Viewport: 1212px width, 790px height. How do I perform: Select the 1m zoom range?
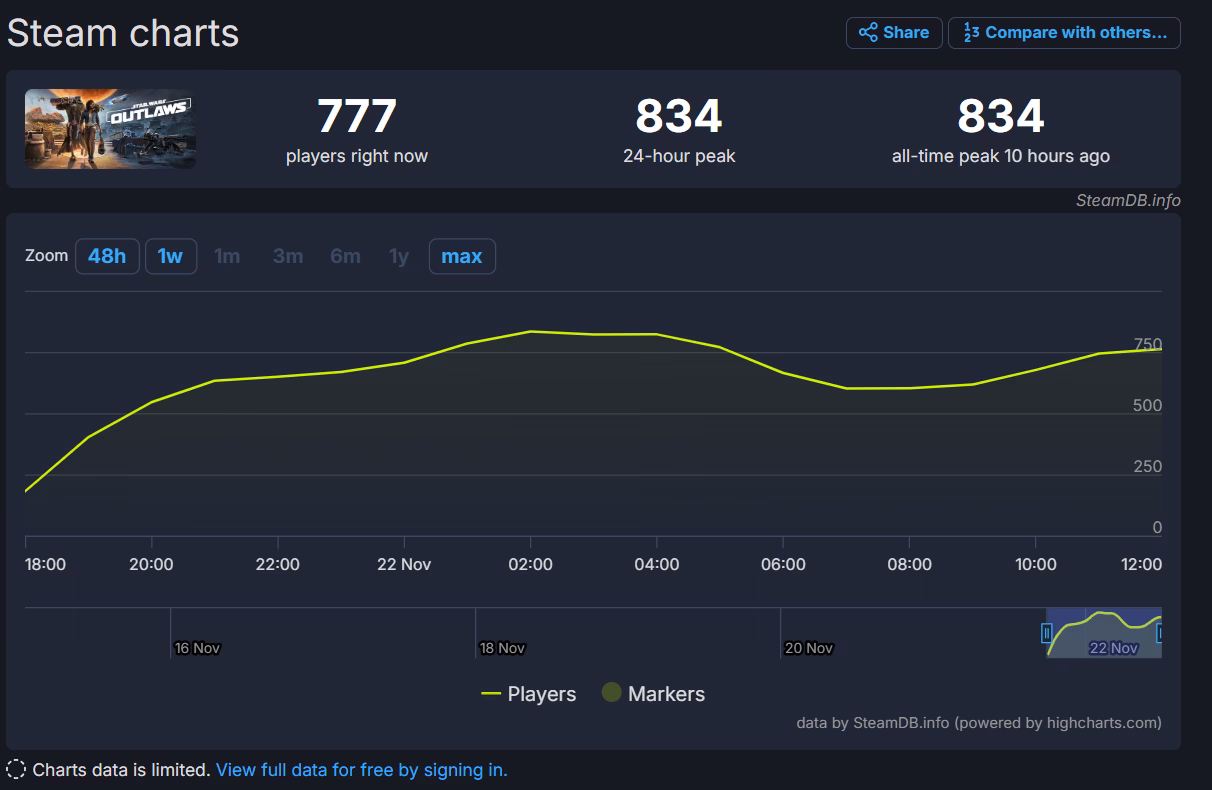227,256
